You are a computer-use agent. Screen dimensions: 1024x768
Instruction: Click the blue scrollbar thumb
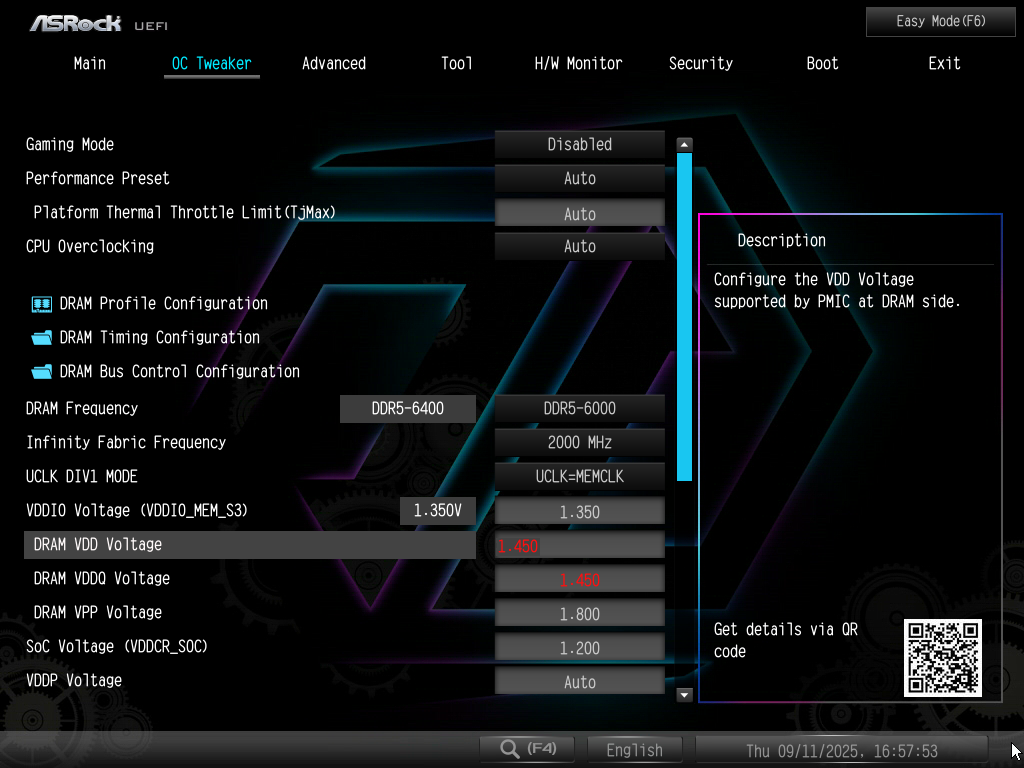point(684,317)
